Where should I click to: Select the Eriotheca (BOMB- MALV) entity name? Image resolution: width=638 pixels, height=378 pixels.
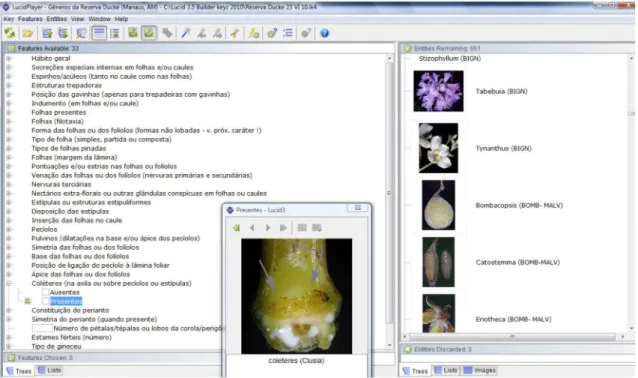513,319
